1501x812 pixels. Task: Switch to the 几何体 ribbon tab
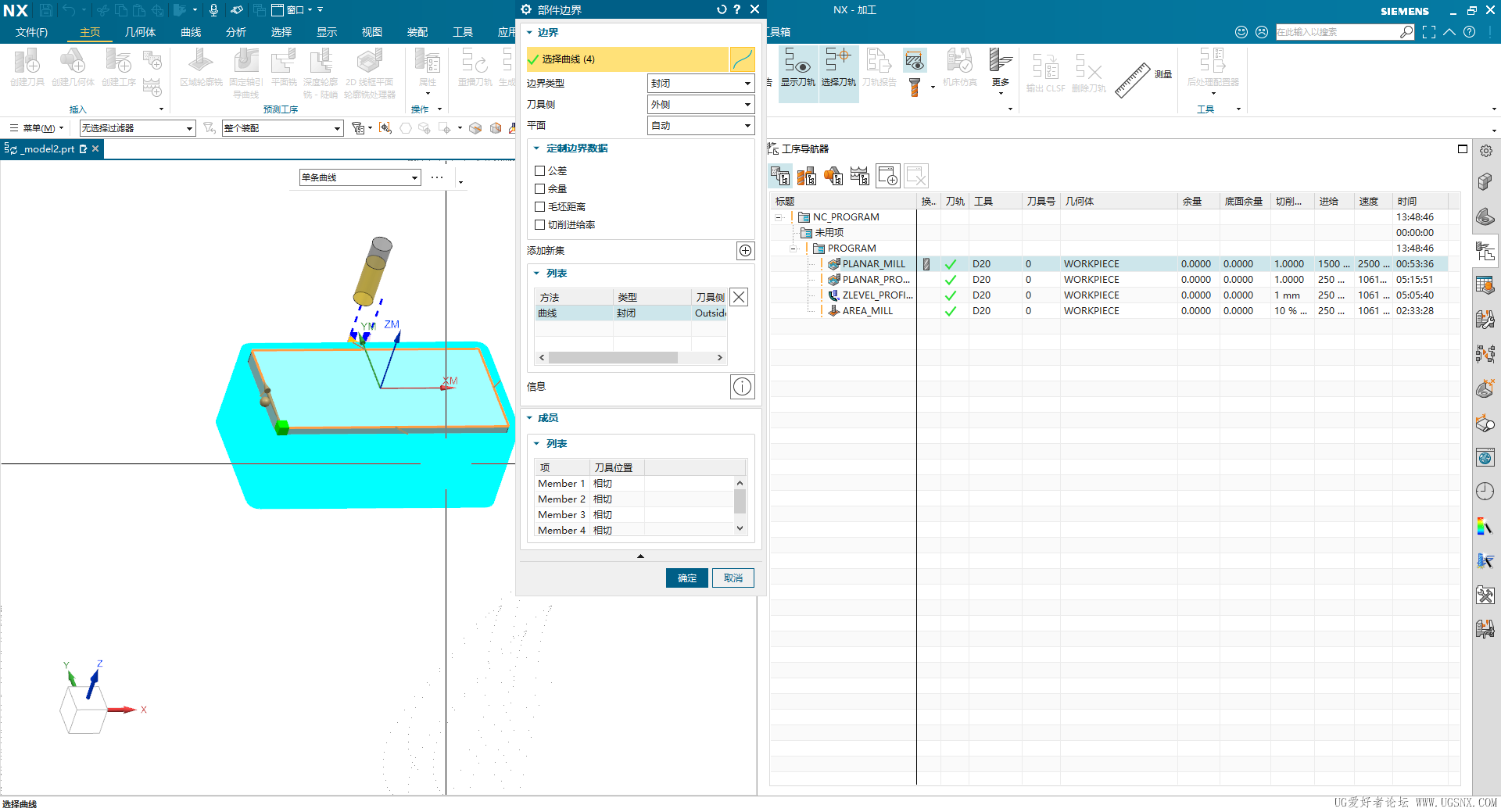pyautogui.click(x=141, y=32)
